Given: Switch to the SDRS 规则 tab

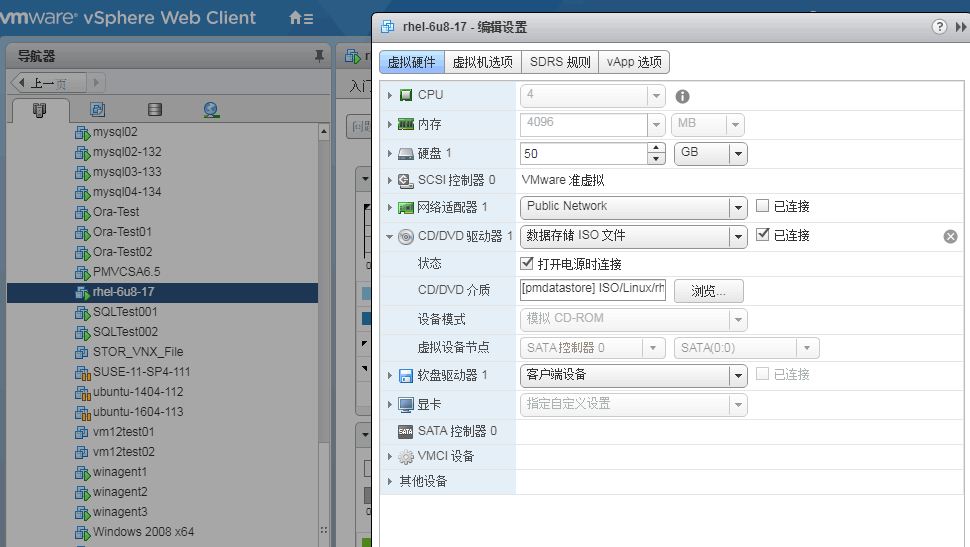Looking at the screenshot, I should tap(560, 62).
